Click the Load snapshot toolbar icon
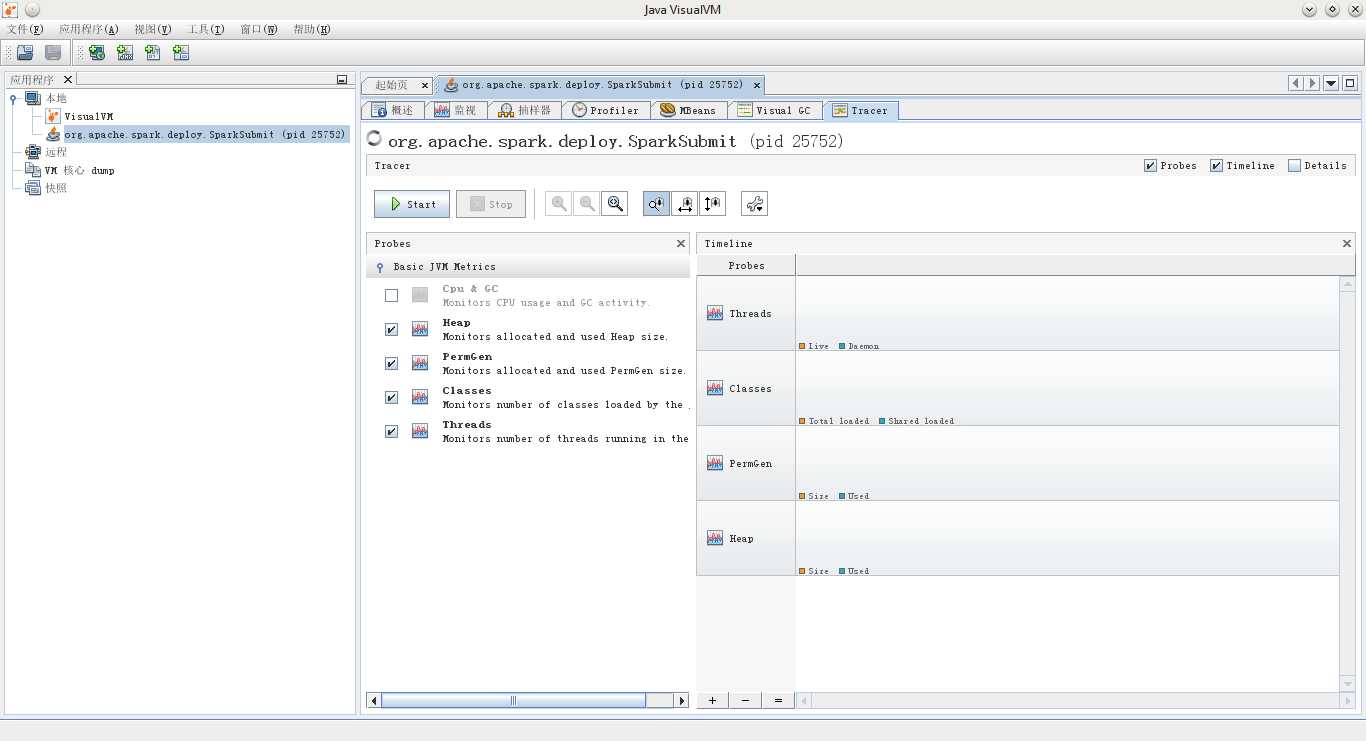The image size is (1366, 741). point(25,52)
